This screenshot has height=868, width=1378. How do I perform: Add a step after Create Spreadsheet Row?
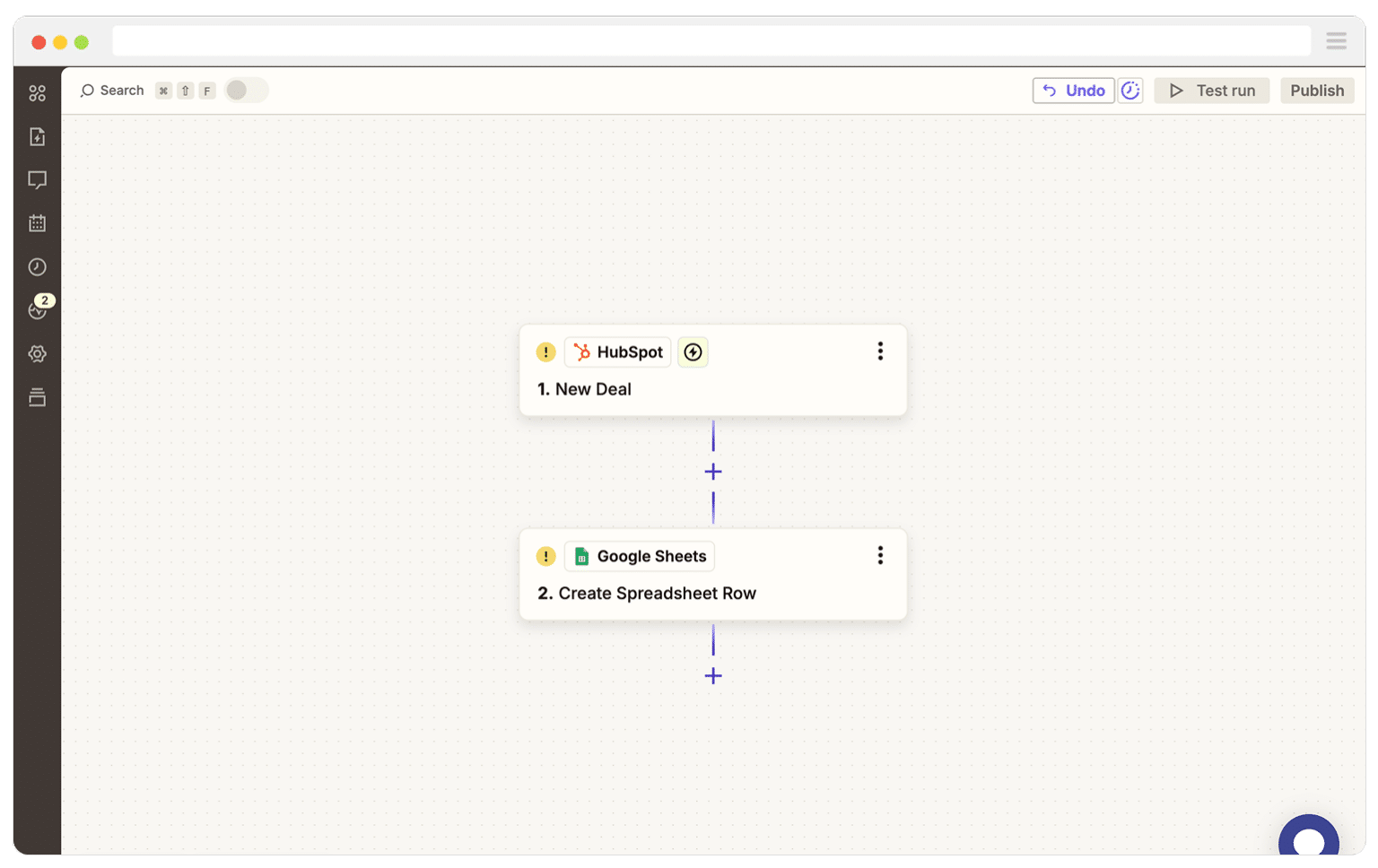pyautogui.click(x=713, y=676)
